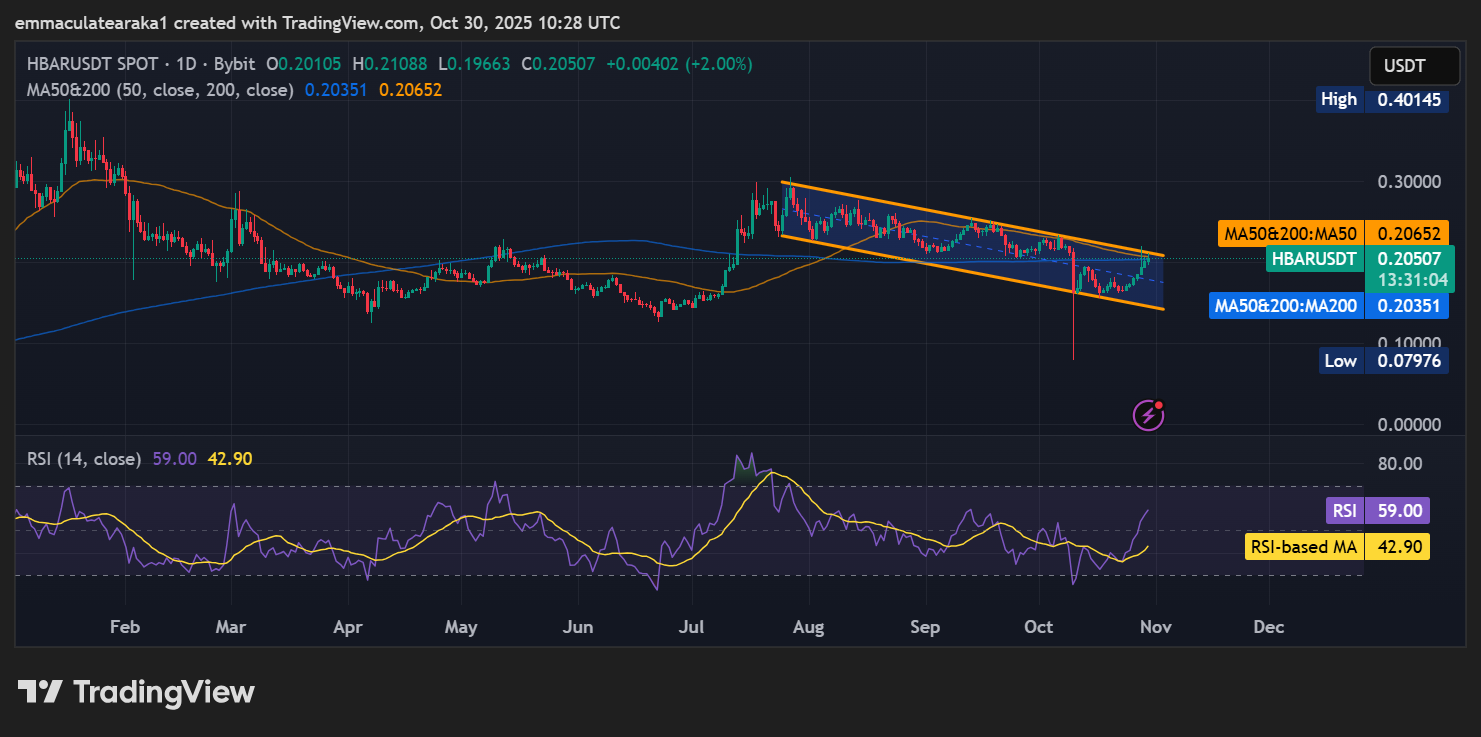The height and width of the screenshot is (737, 1481).
Task: Click the 0.30000 level on price scale
Action: pos(1410,182)
